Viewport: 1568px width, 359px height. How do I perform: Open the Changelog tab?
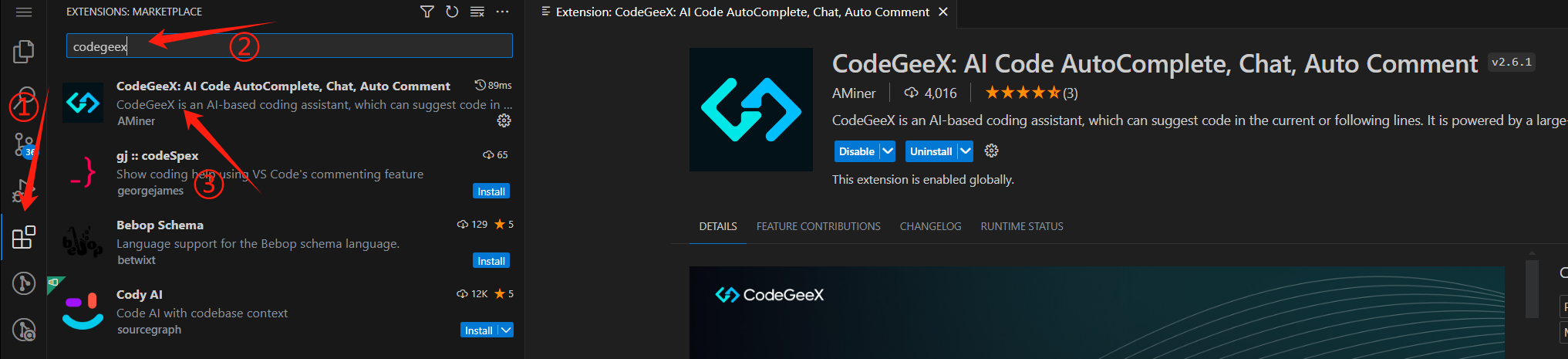(x=930, y=226)
